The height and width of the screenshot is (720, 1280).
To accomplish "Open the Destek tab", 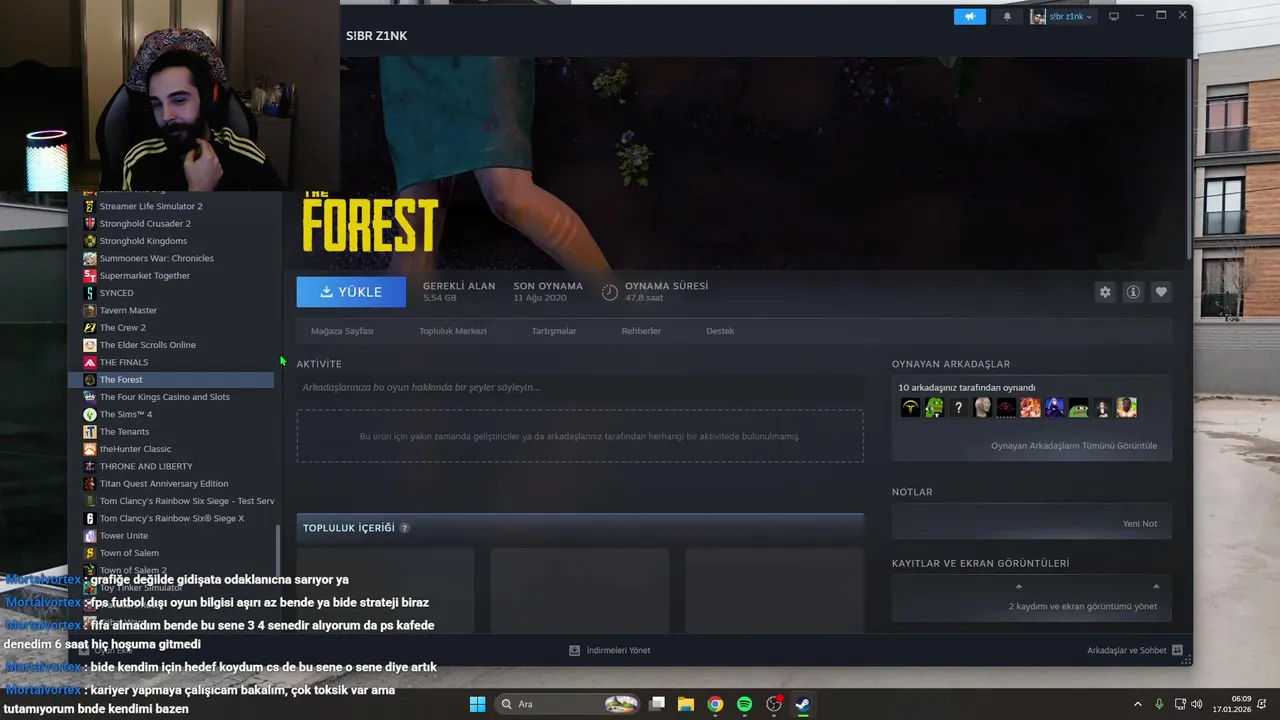I will coord(720,331).
